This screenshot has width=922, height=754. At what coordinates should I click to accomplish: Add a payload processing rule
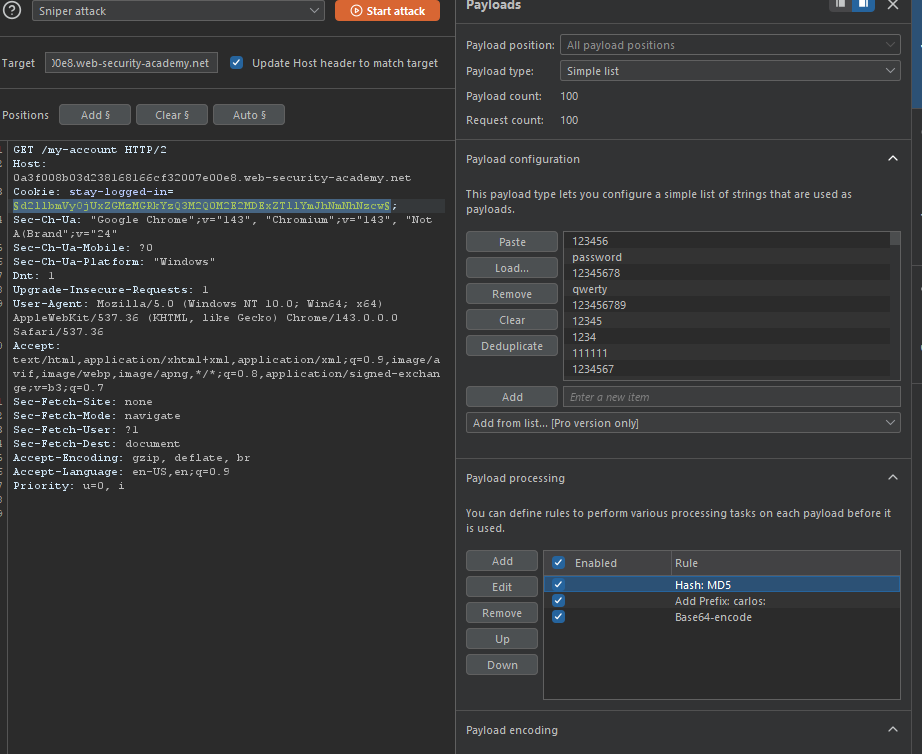(502, 561)
